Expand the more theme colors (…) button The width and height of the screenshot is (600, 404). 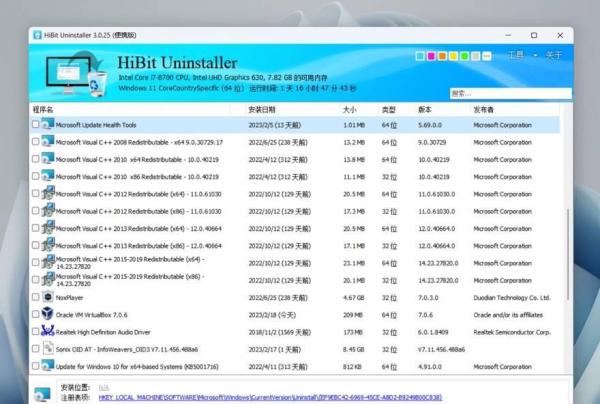[x=487, y=56]
